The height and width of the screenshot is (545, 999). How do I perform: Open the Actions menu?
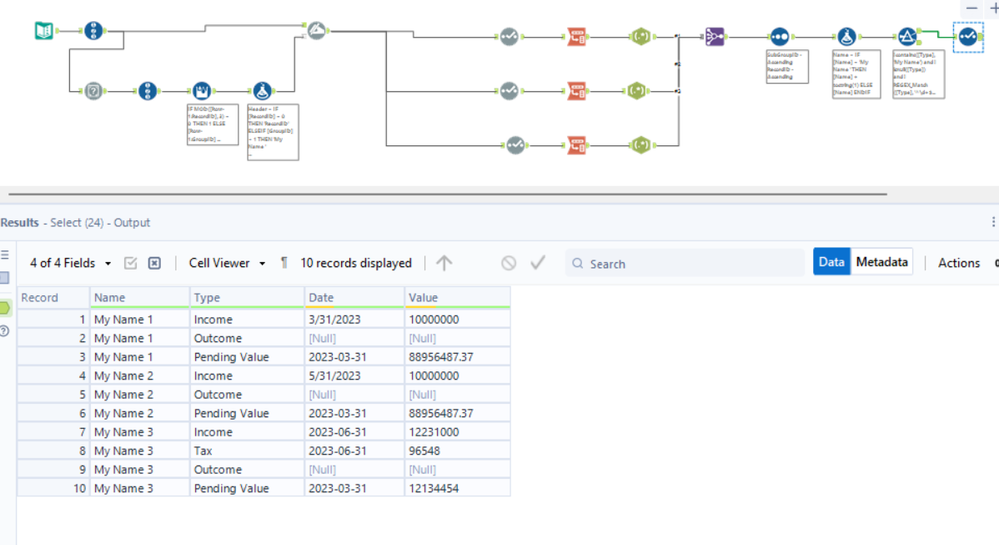958,263
